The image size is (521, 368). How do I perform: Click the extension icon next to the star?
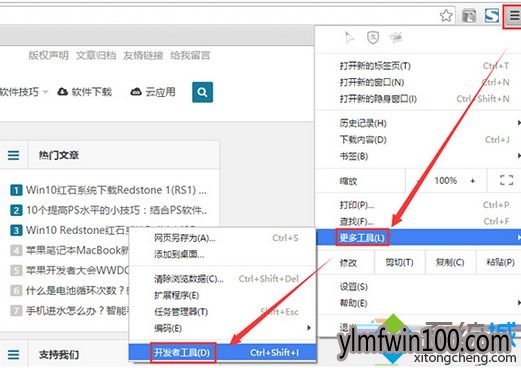point(469,15)
